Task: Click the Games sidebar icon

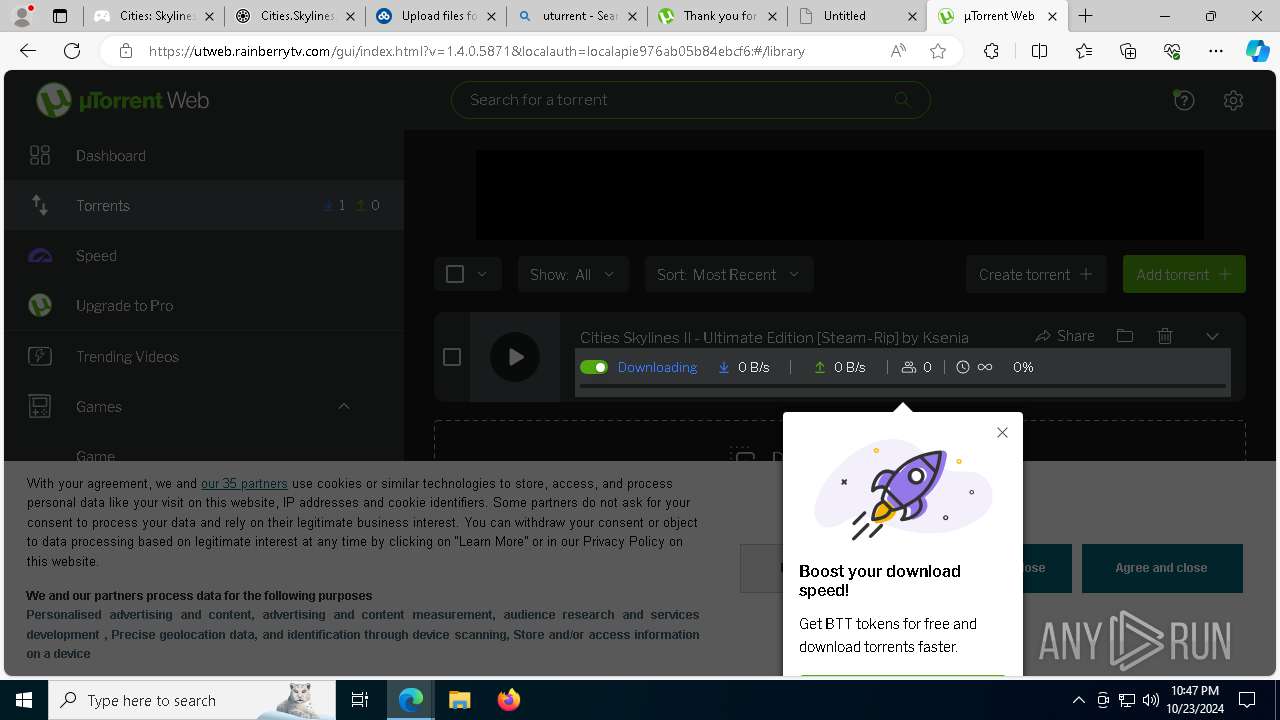Action: click(40, 406)
